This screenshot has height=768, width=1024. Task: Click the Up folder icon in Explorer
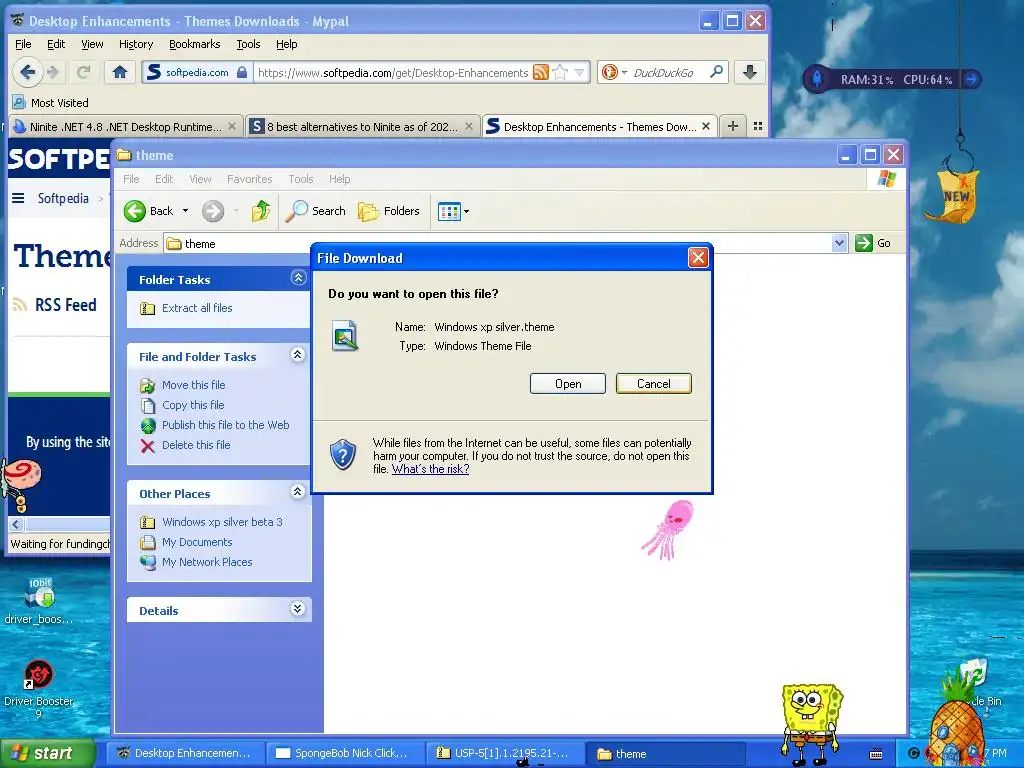(x=261, y=211)
